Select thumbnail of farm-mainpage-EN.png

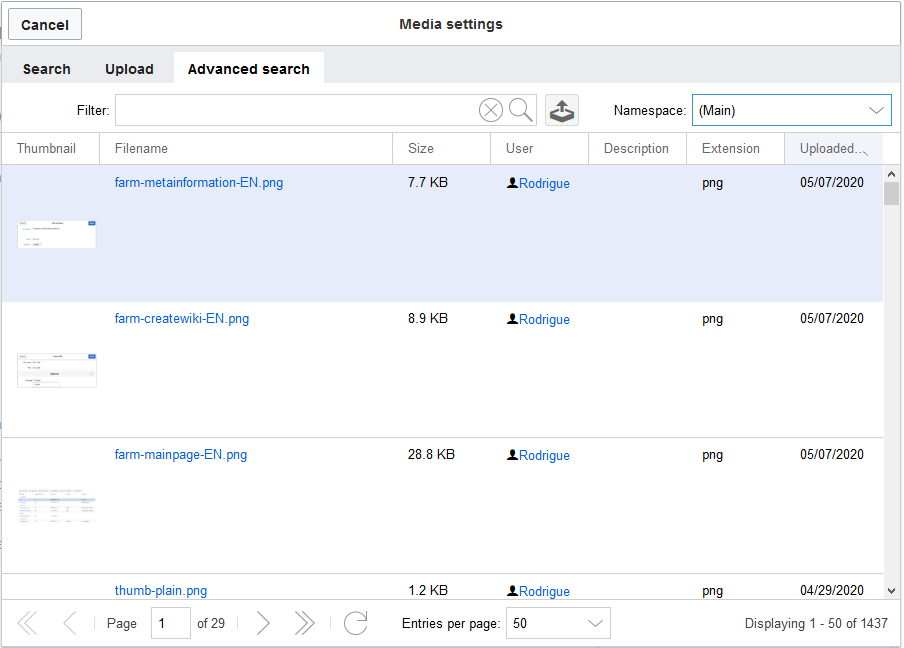[57, 506]
